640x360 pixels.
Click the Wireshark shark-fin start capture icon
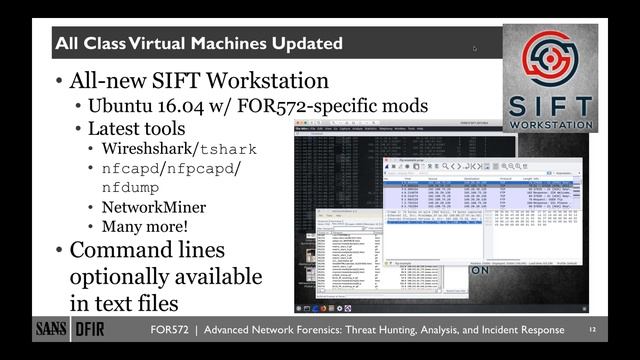pyautogui.click(x=387, y=167)
